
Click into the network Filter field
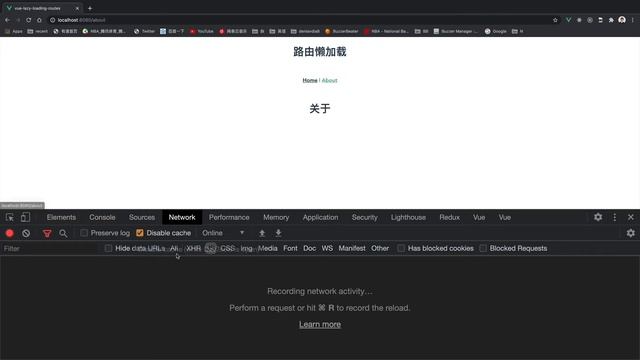tap(50, 249)
